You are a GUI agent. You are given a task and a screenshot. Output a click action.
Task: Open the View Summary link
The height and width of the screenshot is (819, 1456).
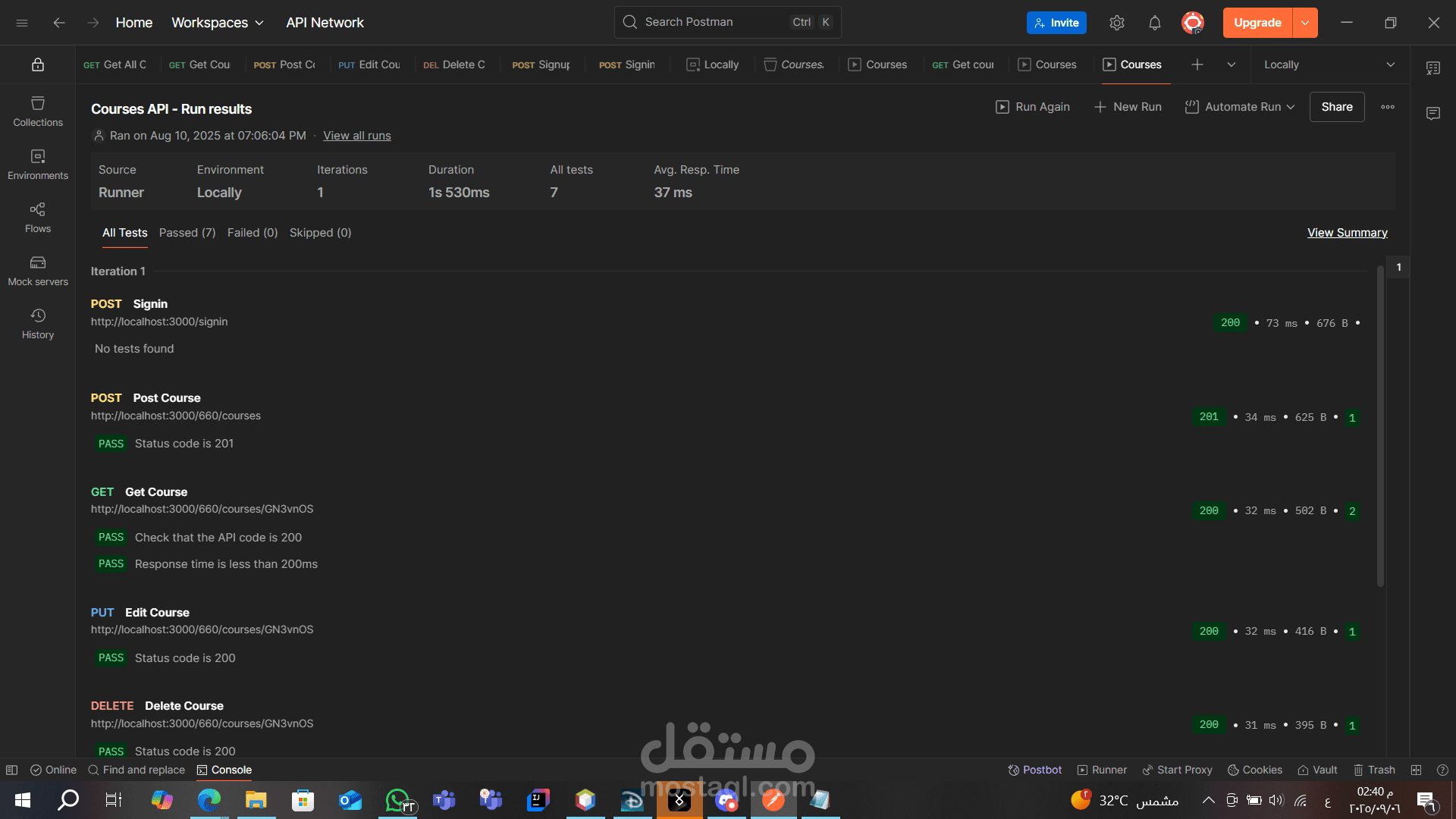click(1348, 233)
